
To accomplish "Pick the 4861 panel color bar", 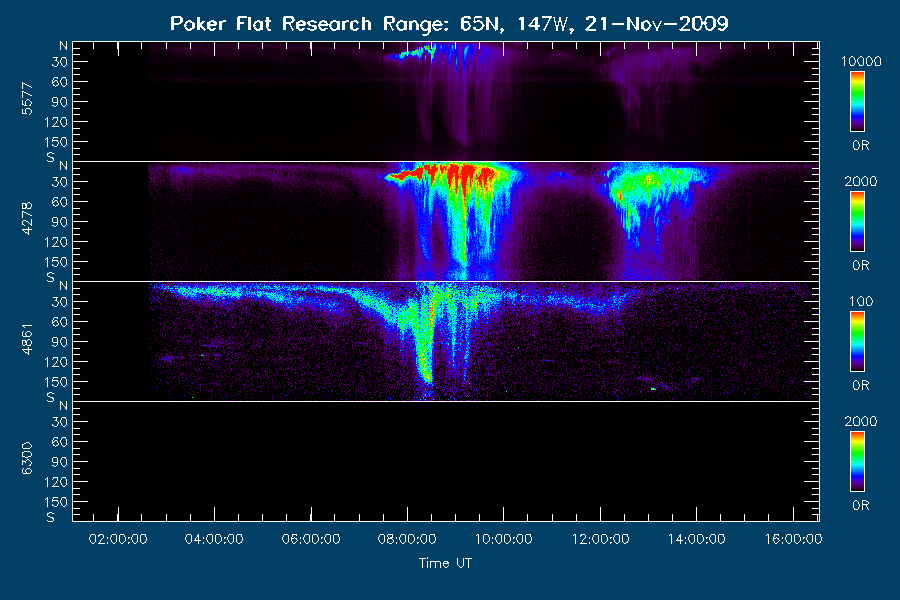I will (858, 342).
